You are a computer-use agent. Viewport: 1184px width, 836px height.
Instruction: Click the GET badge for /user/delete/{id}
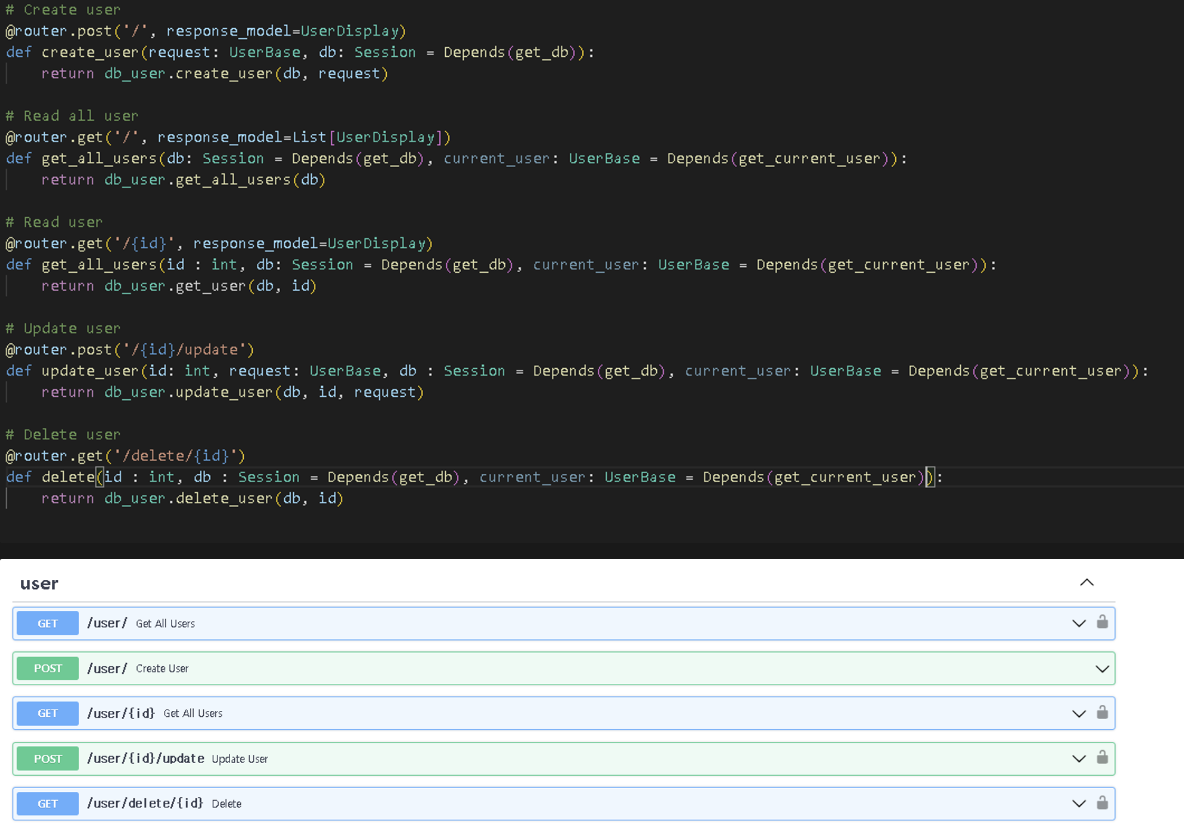(x=48, y=803)
